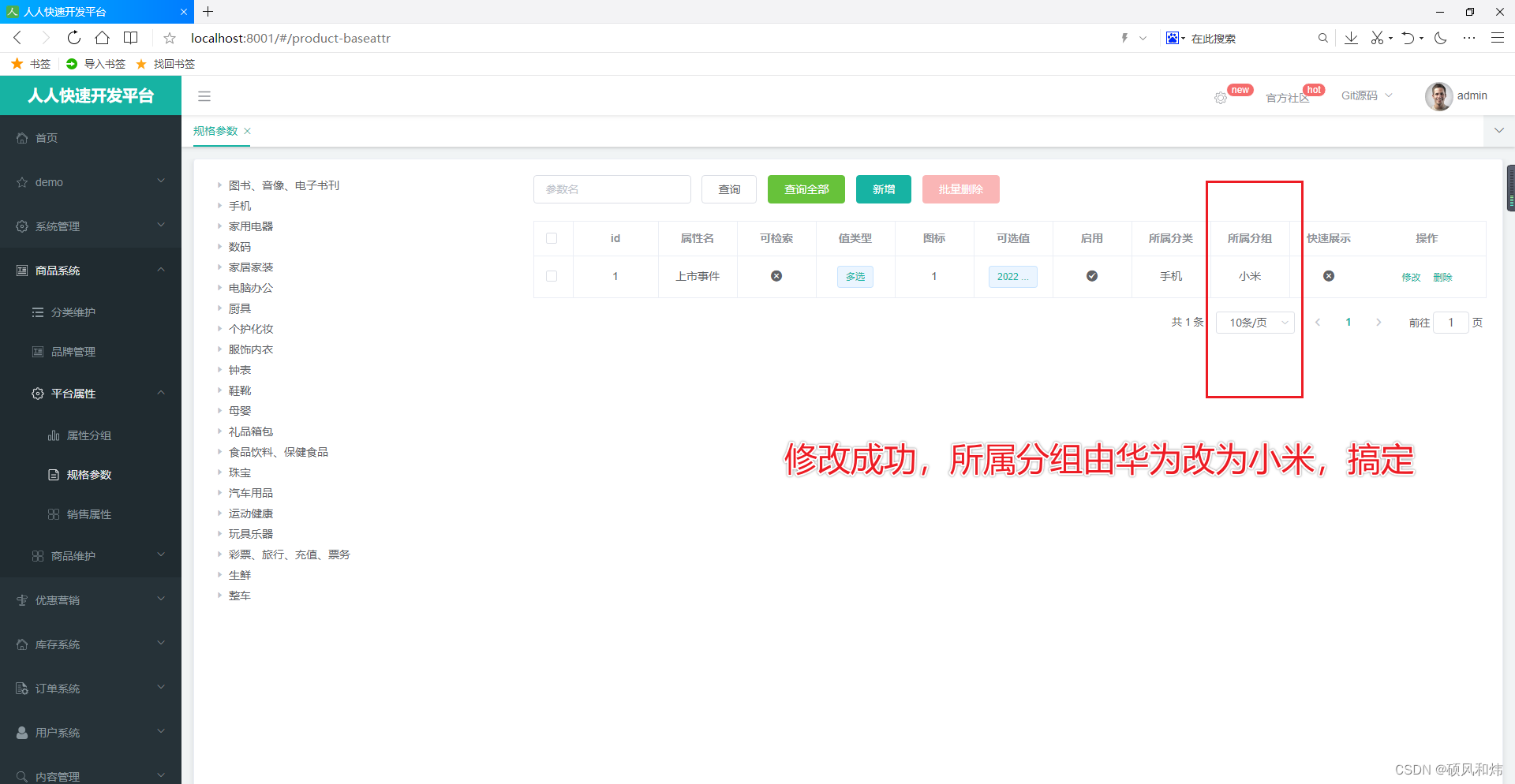
Task: Open the 10条/页 page size dropdown
Action: 1255,323
